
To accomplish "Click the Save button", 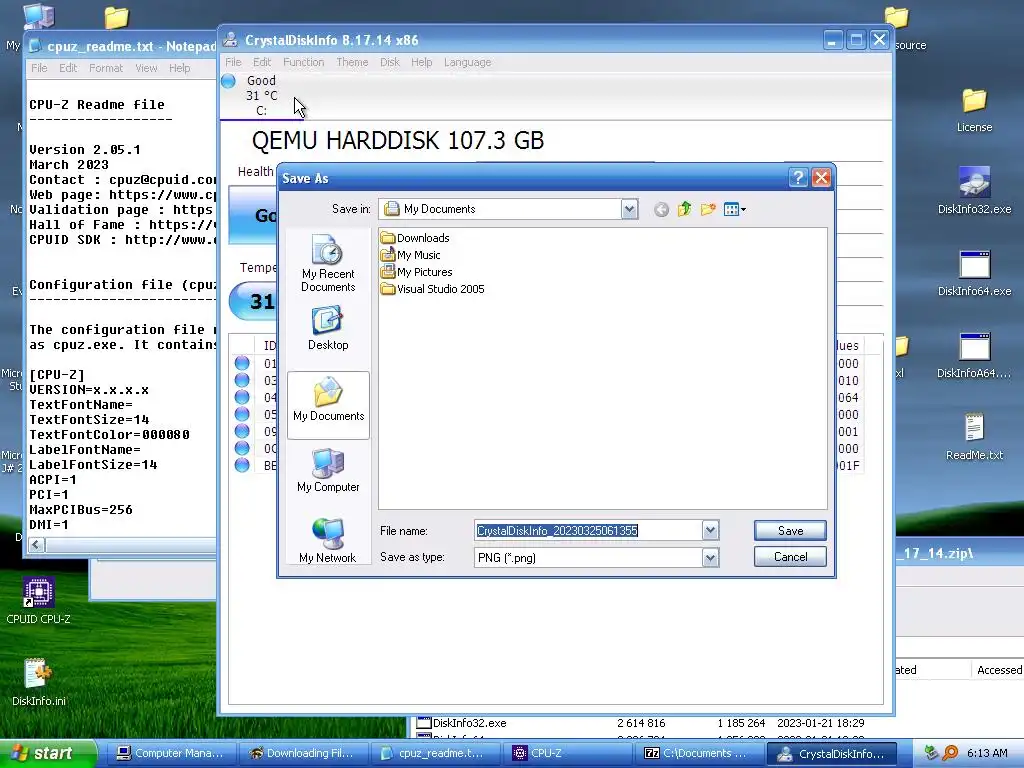I will pos(790,530).
